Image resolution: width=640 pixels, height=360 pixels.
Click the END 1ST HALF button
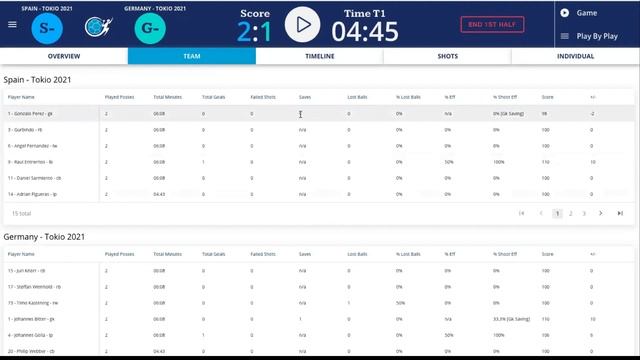pos(492,24)
